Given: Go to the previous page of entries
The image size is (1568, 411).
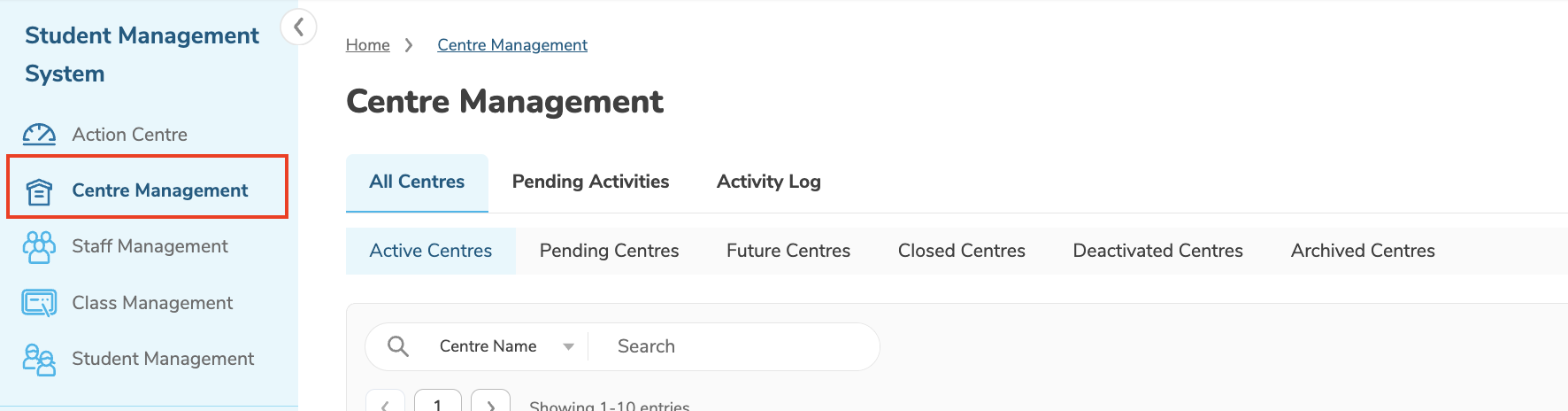Looking at the screenshot, I should pyautogui.click(x=385, y=403).
